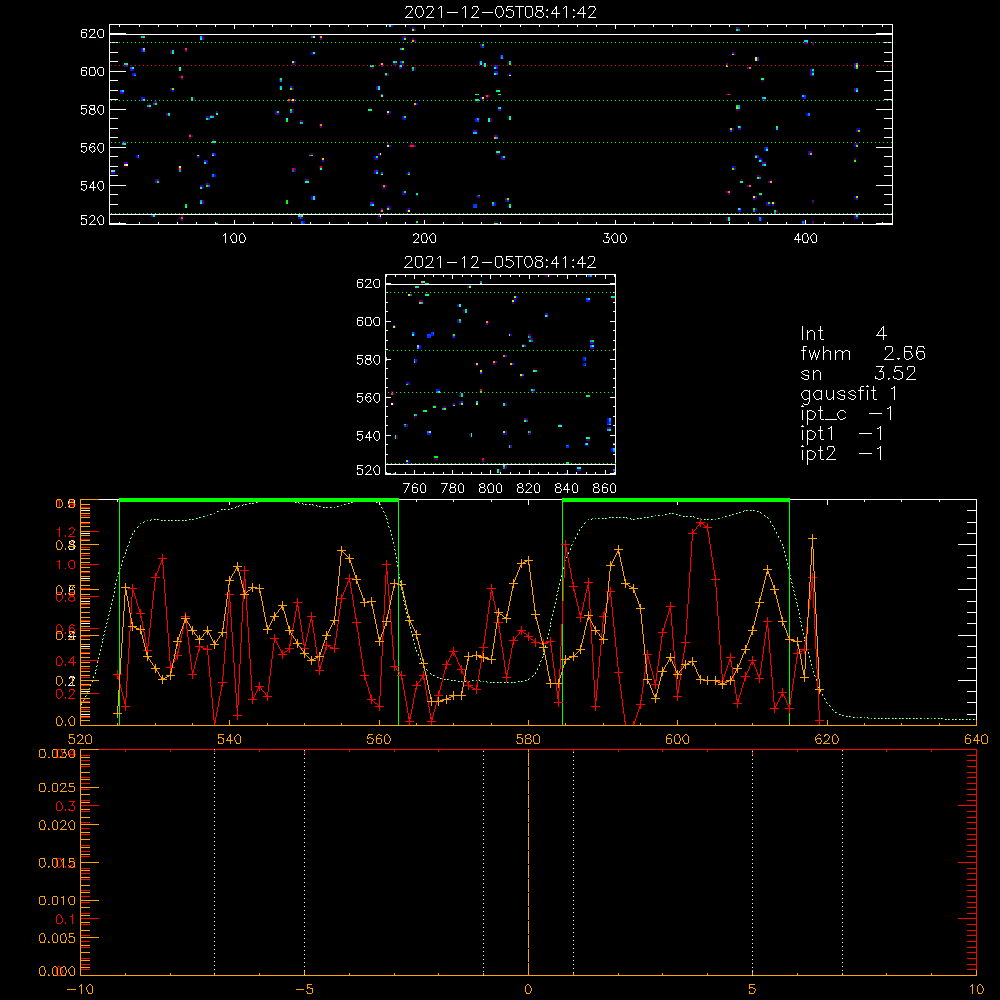The width and height of the screenshot is (1000, 1000).
Task: Click y-axis label 0.005 on bottom plot
Action: tap(57, 938)
